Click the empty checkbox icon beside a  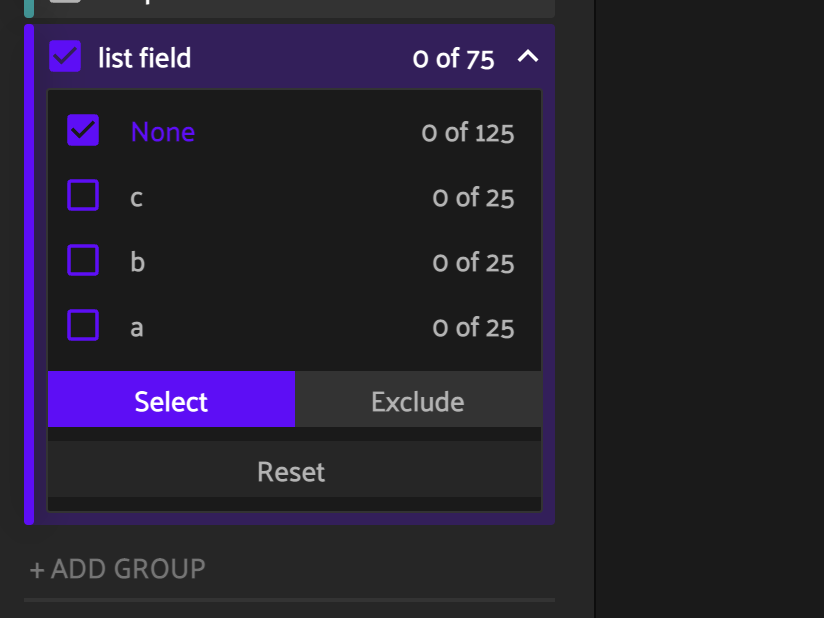tap(83, 326)
